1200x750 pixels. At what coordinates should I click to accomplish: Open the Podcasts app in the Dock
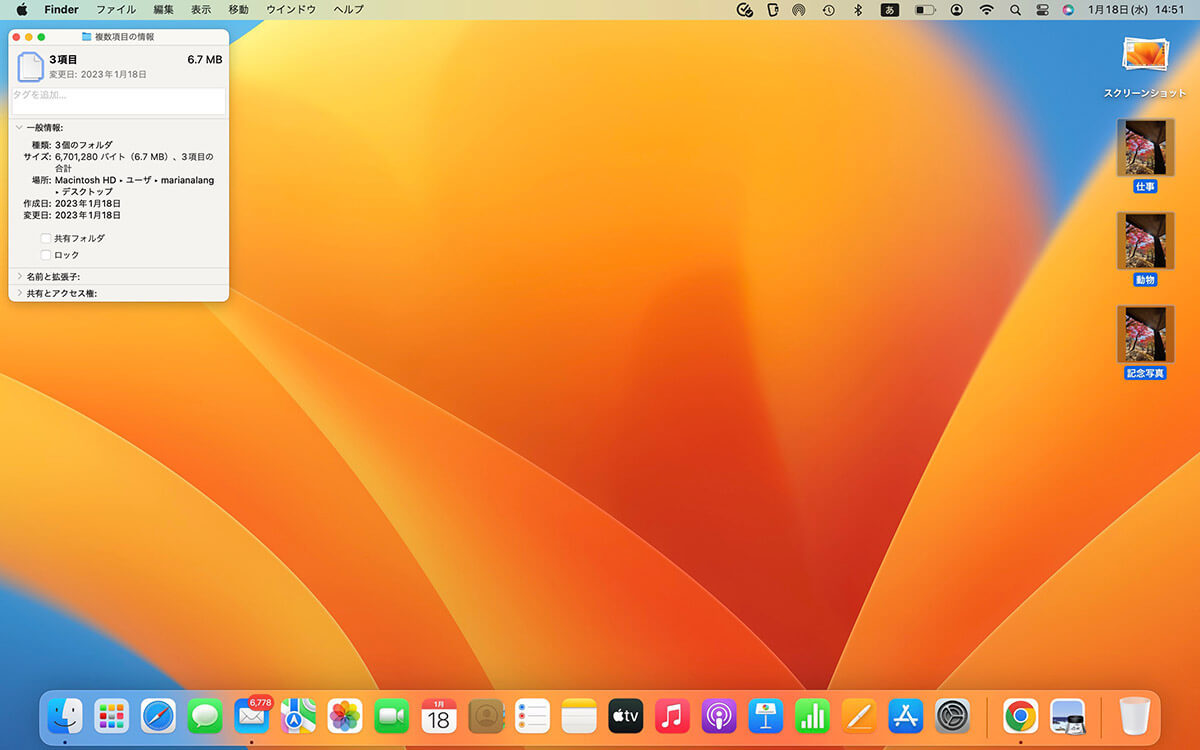point(719,716)
